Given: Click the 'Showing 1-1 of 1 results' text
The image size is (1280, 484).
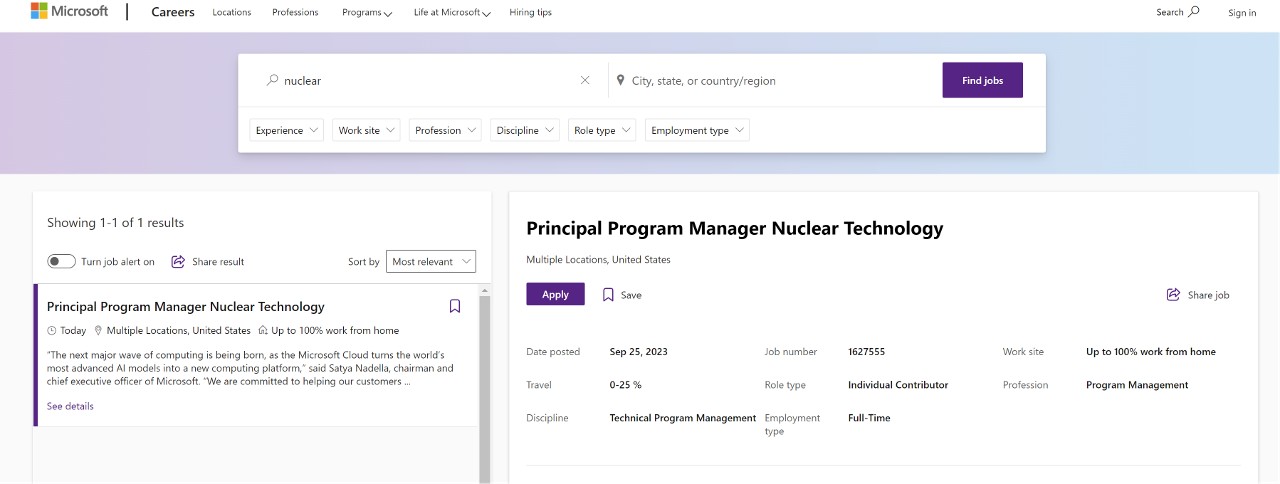Looking at the screenshot, I should (116, 222).
